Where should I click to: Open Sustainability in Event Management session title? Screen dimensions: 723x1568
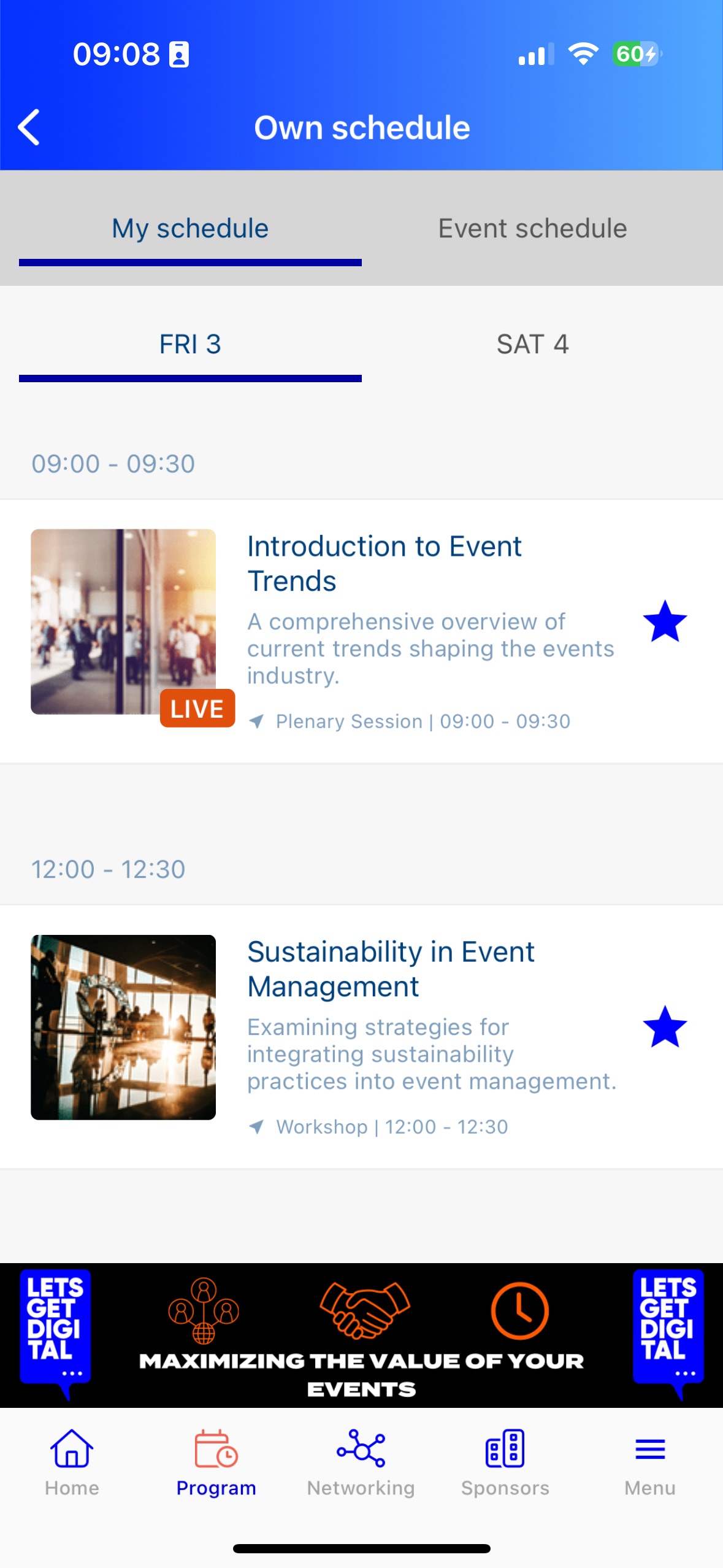[391, 969]
